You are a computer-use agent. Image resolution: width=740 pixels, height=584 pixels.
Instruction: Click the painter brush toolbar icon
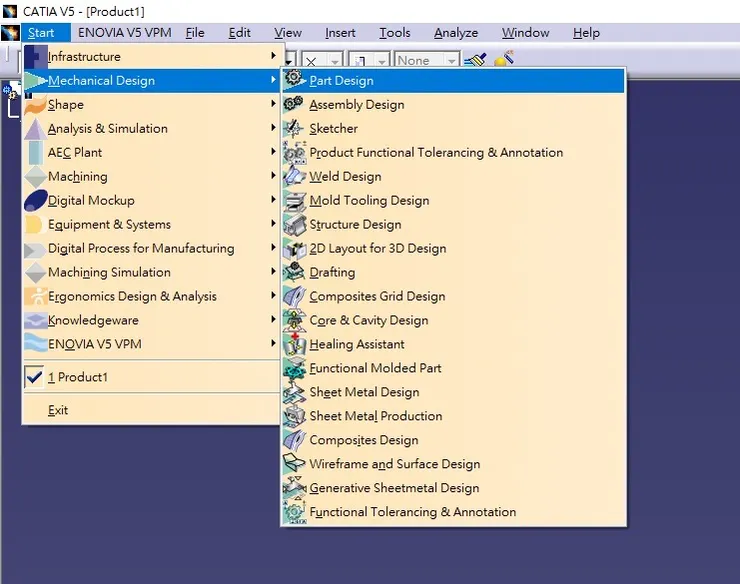coord(475,60)
